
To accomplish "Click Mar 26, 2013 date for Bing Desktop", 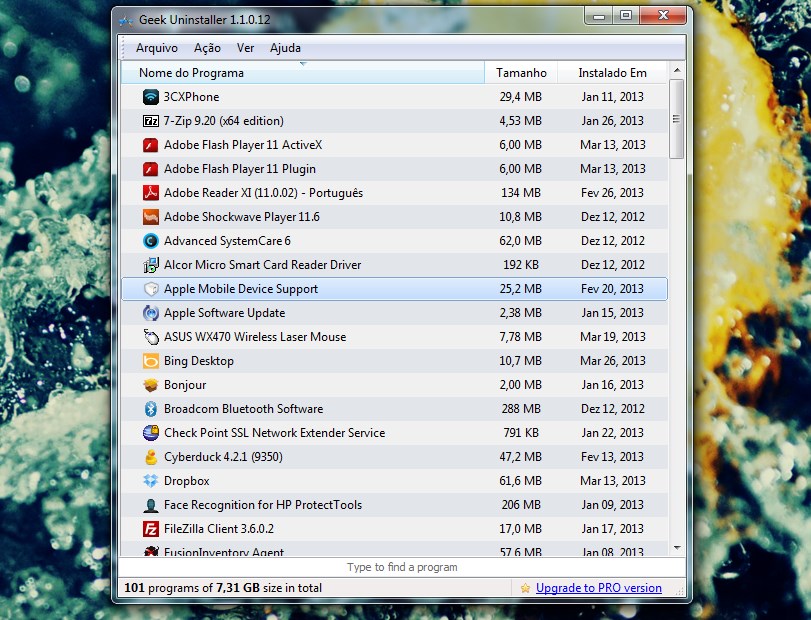I will click(612, 361).
